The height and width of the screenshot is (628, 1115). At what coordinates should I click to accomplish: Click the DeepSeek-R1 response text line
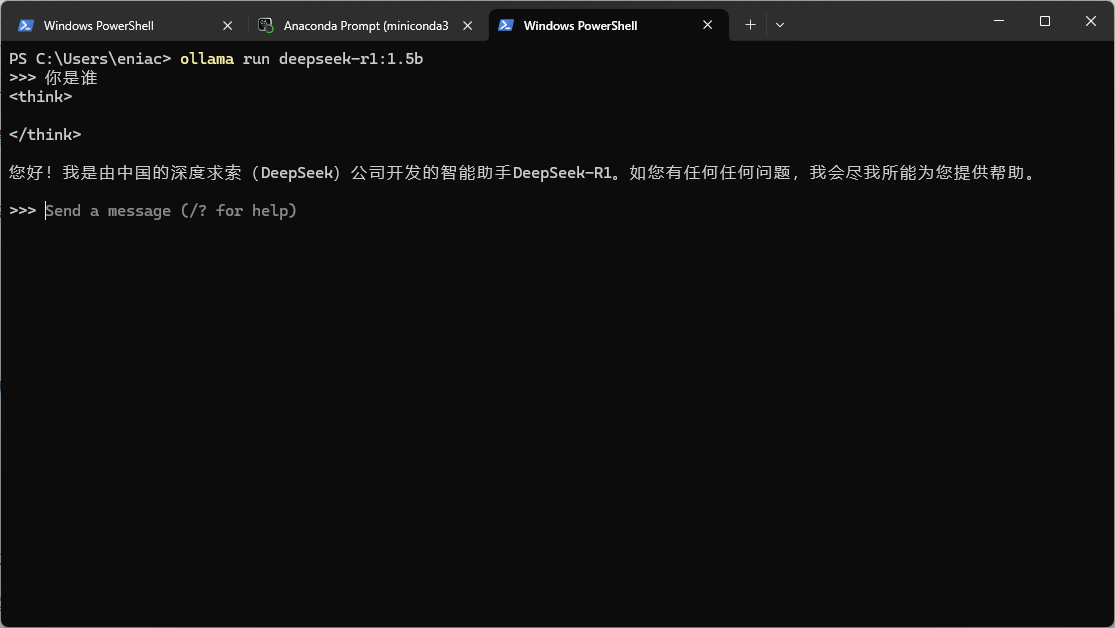pyautogui.click(x=520, y=173)
